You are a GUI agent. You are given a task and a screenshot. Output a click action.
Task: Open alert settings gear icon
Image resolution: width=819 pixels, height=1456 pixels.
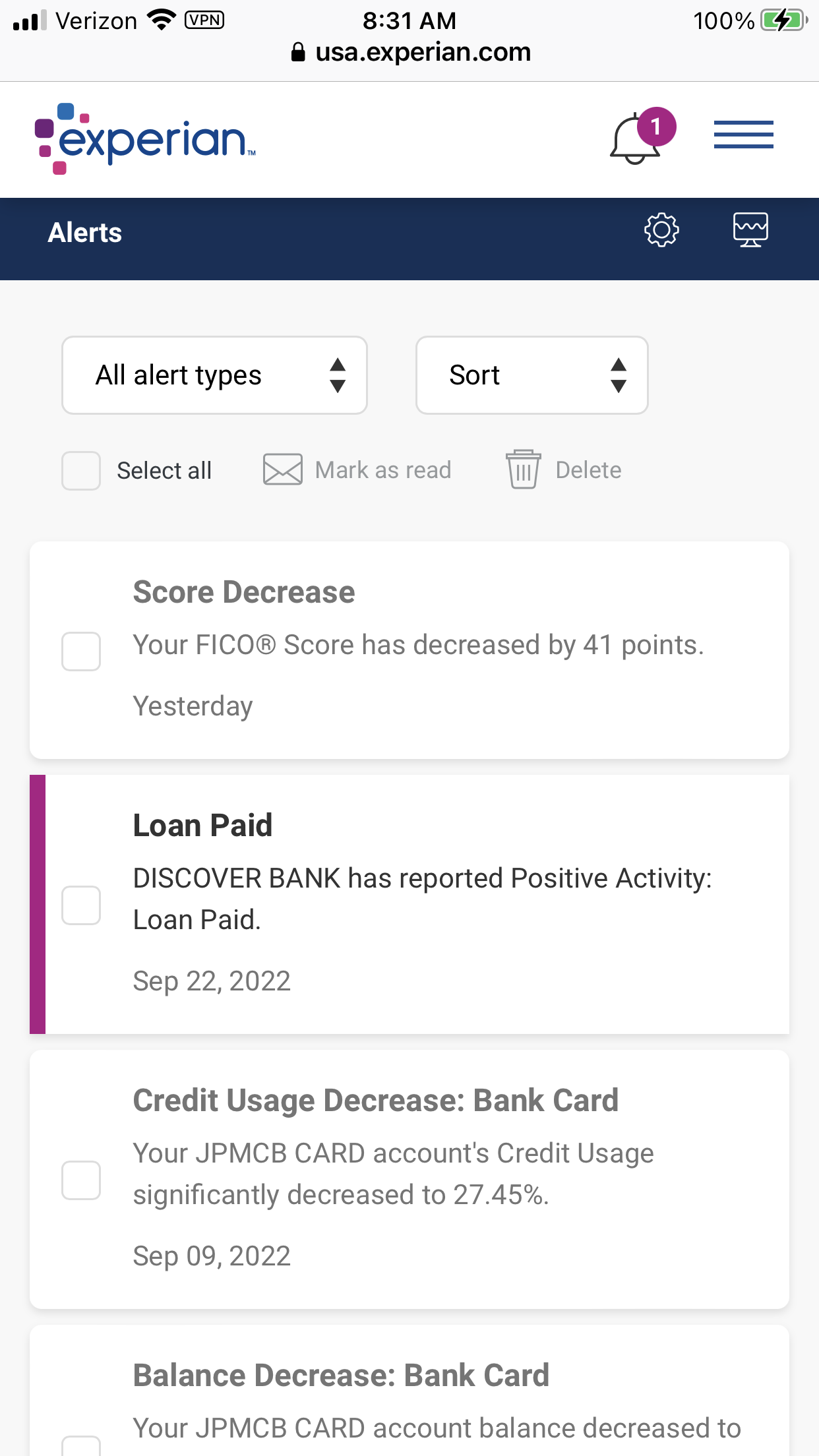point(661,230)
